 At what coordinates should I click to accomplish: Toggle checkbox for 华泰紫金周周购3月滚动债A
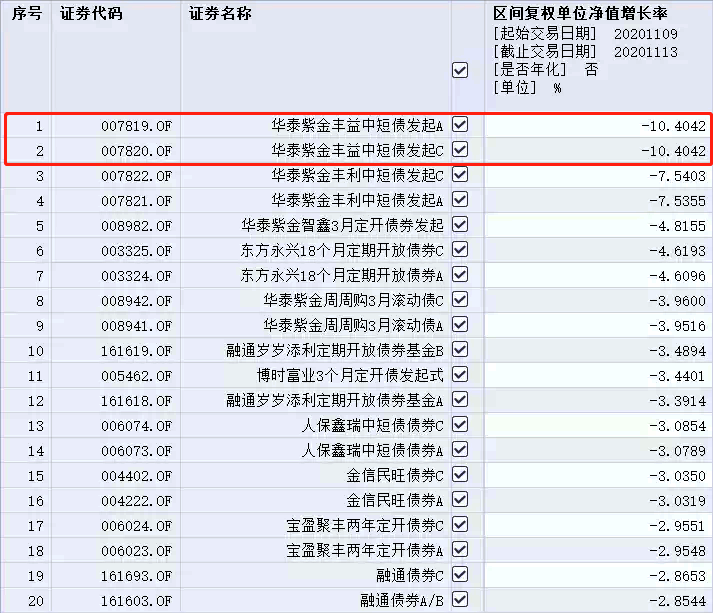tap(460, 324)
